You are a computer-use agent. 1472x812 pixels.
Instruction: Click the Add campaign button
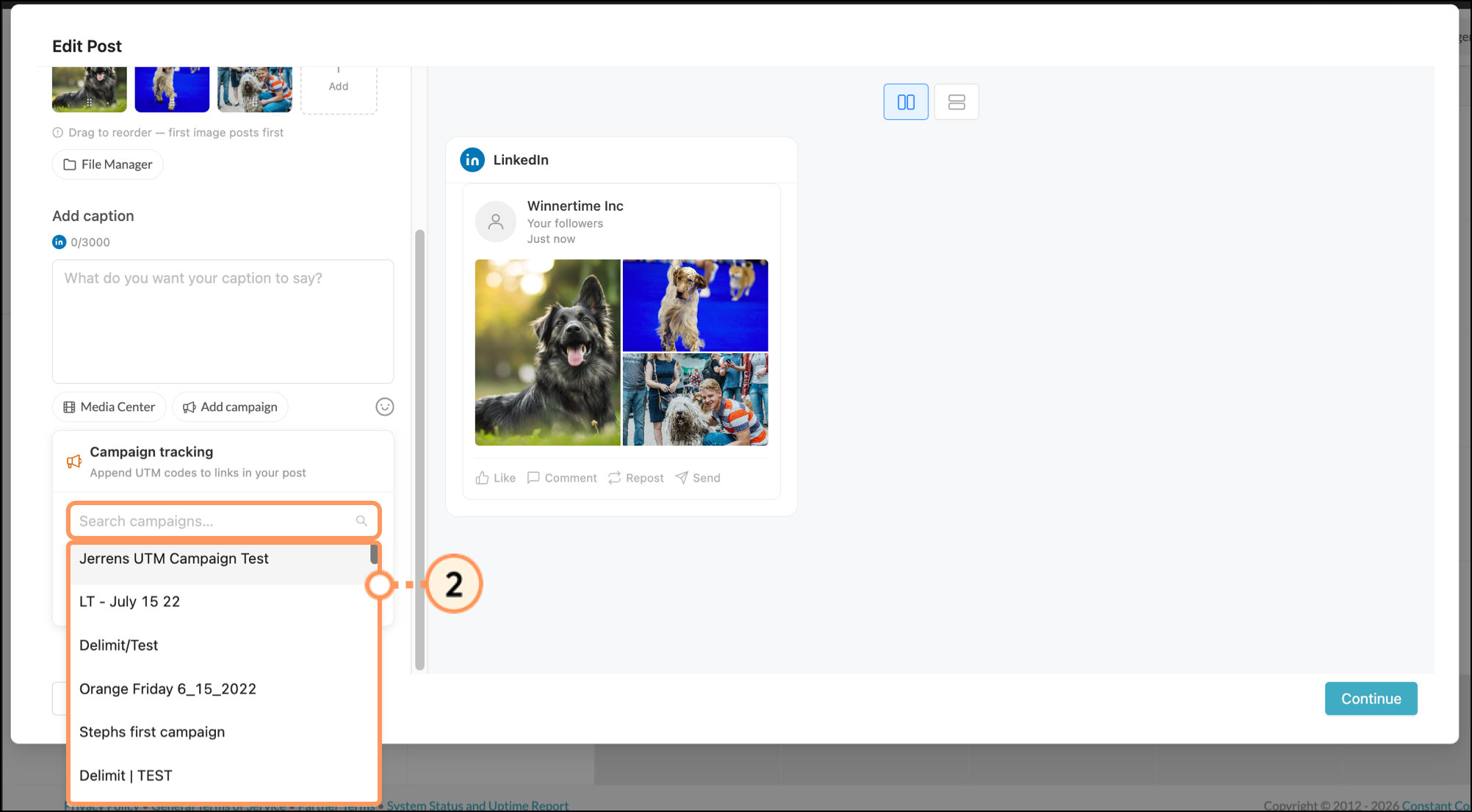click(x=230, y=407)
